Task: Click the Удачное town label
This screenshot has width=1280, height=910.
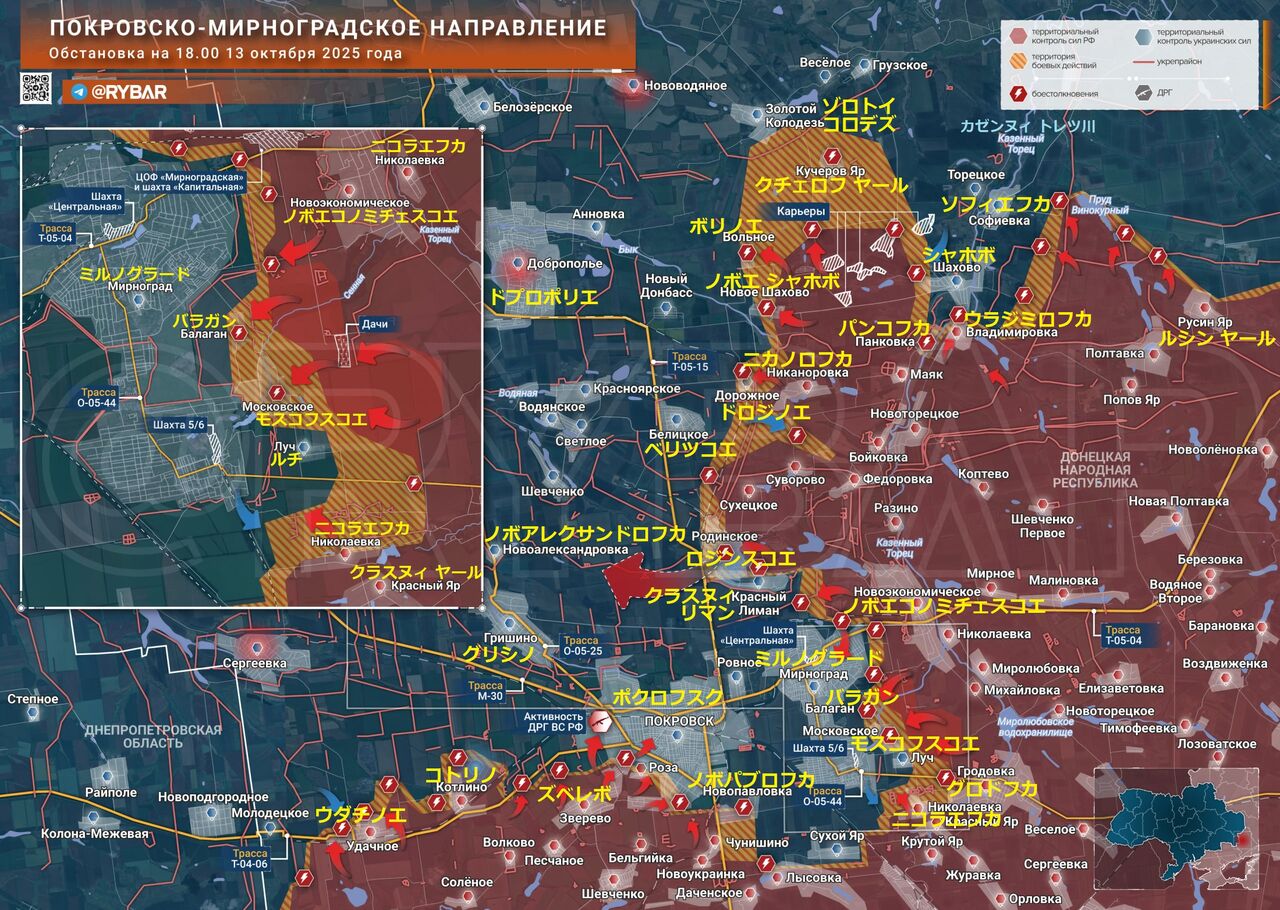Action: tap(371, 846)
